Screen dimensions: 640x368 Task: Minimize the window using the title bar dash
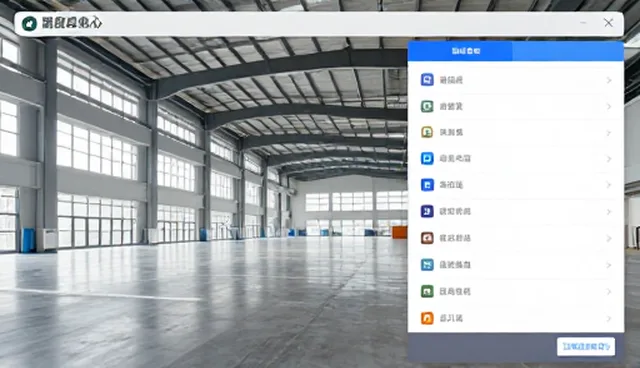[x=583, y=23]
